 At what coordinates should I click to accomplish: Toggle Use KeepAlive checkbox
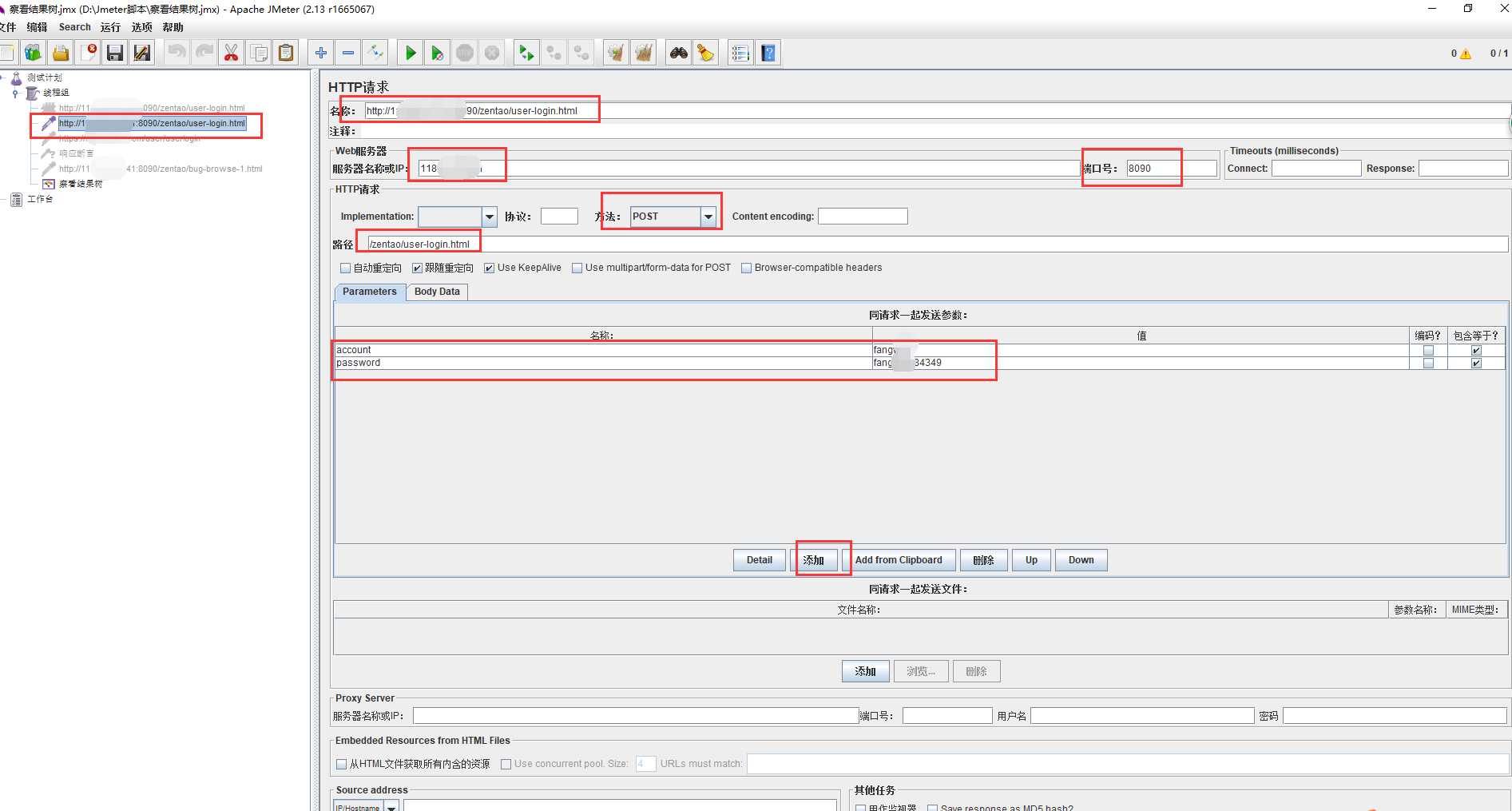489,268
